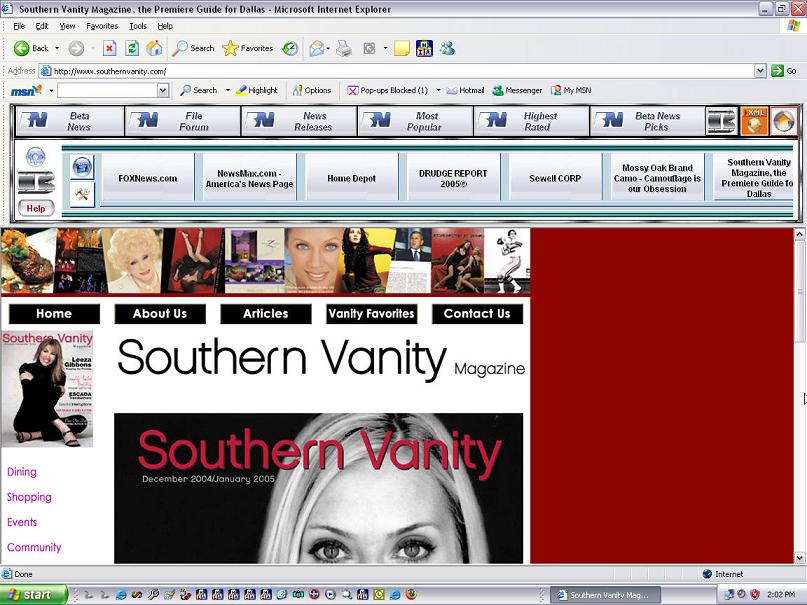Expand the address bar dropdown arrow
Viewport: 807px width, 605px height.
point(761,71)
